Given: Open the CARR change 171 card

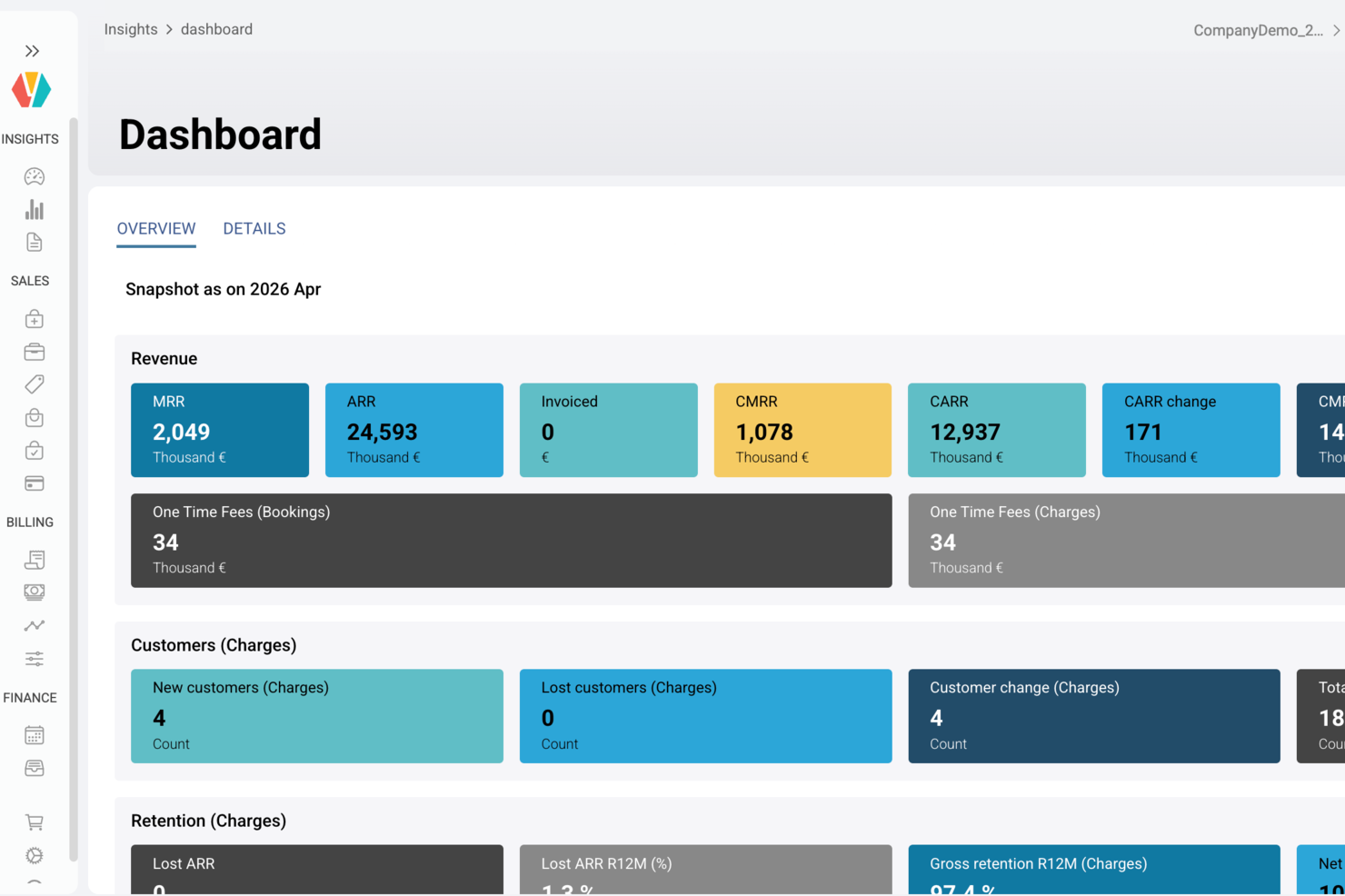Looking at the screenshot, I should (x=1191, y=430).
